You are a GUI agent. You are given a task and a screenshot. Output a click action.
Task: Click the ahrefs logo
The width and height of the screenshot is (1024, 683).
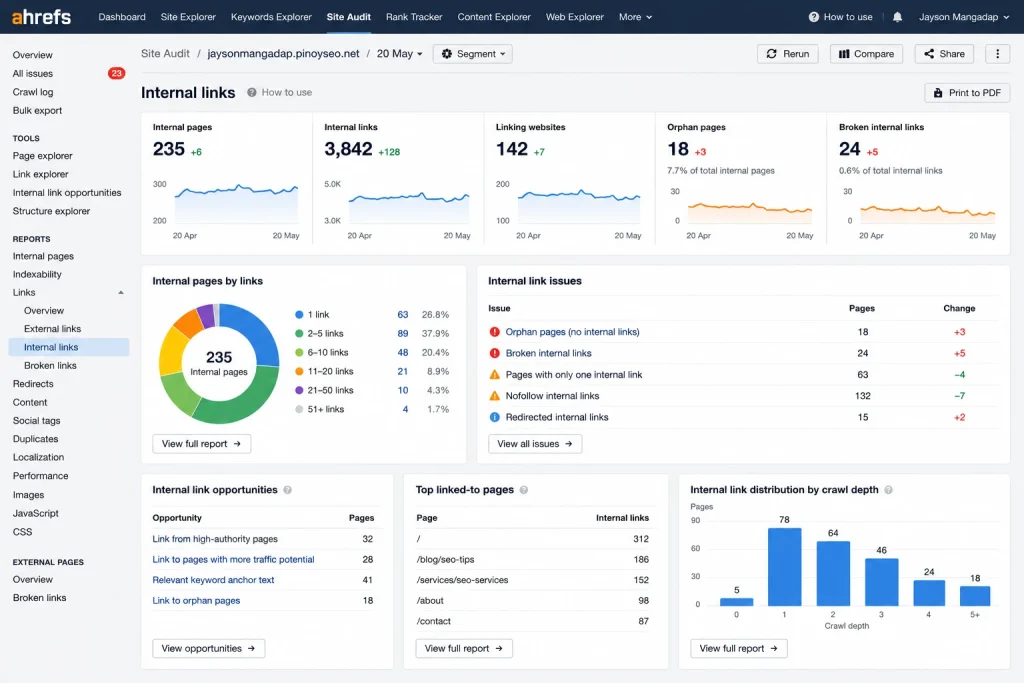(x=41, y=17)
